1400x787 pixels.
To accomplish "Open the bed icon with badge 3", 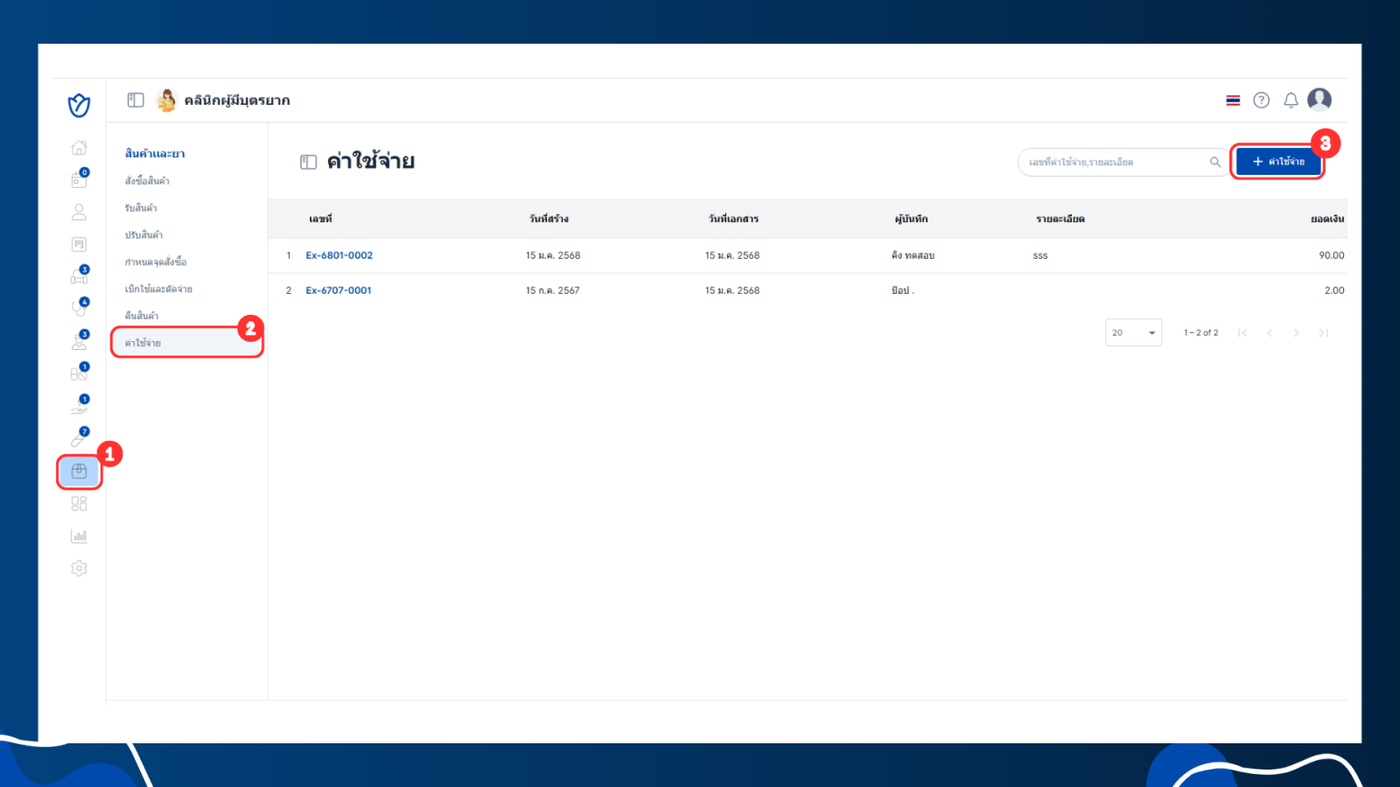I will pos(79,277).
